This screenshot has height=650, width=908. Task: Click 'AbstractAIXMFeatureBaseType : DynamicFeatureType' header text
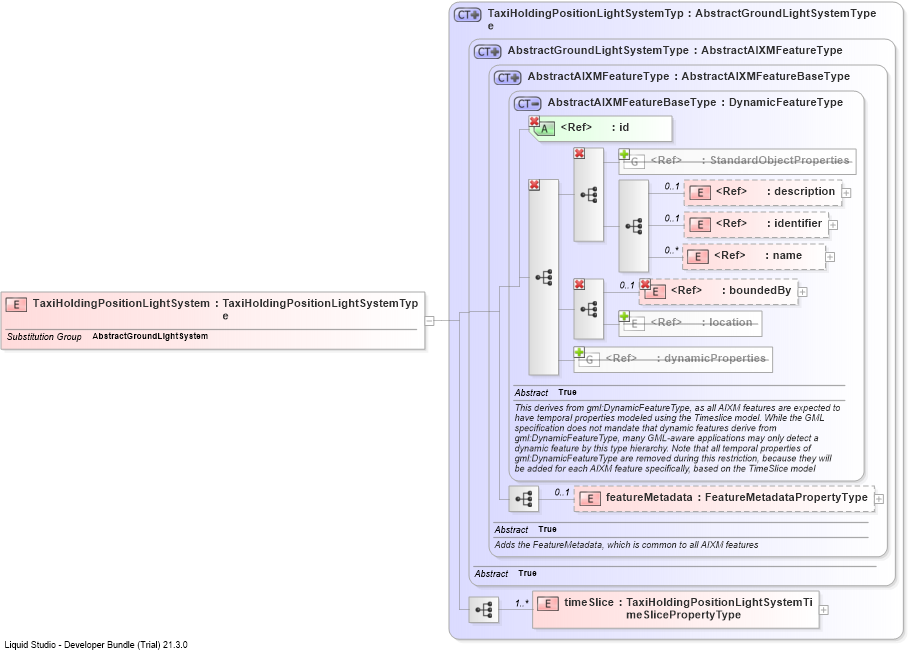pos(695,103)
